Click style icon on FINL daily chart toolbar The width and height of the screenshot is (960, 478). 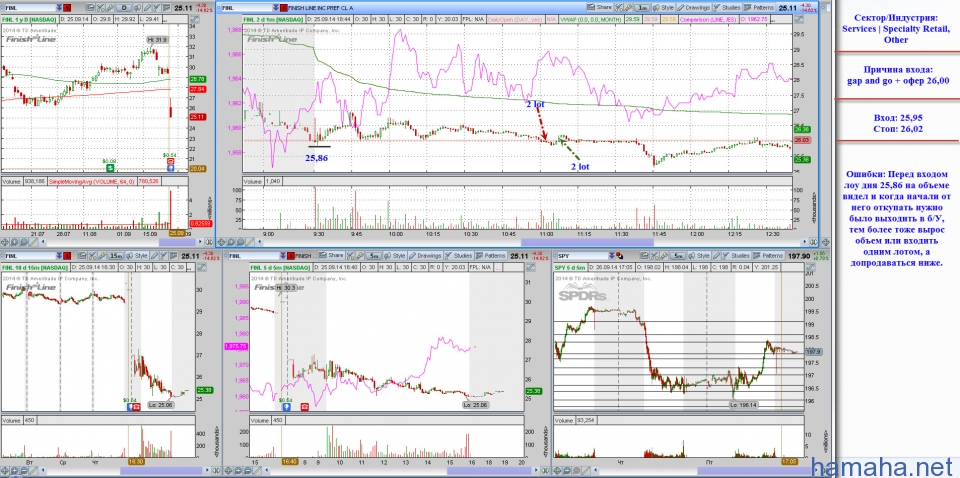(x=138, y=7)
